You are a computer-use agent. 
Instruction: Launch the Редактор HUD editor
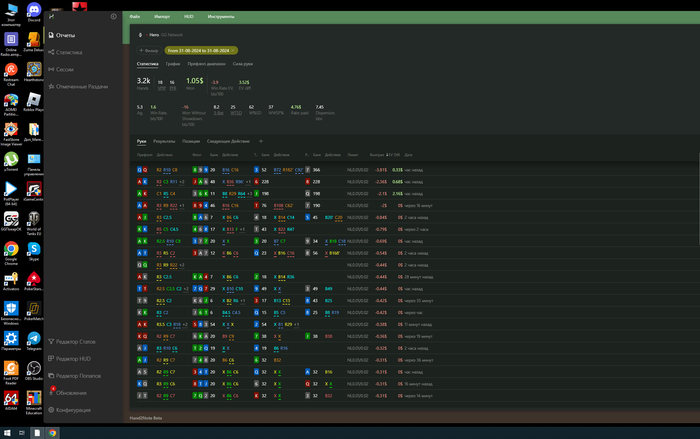pos(73,358)
